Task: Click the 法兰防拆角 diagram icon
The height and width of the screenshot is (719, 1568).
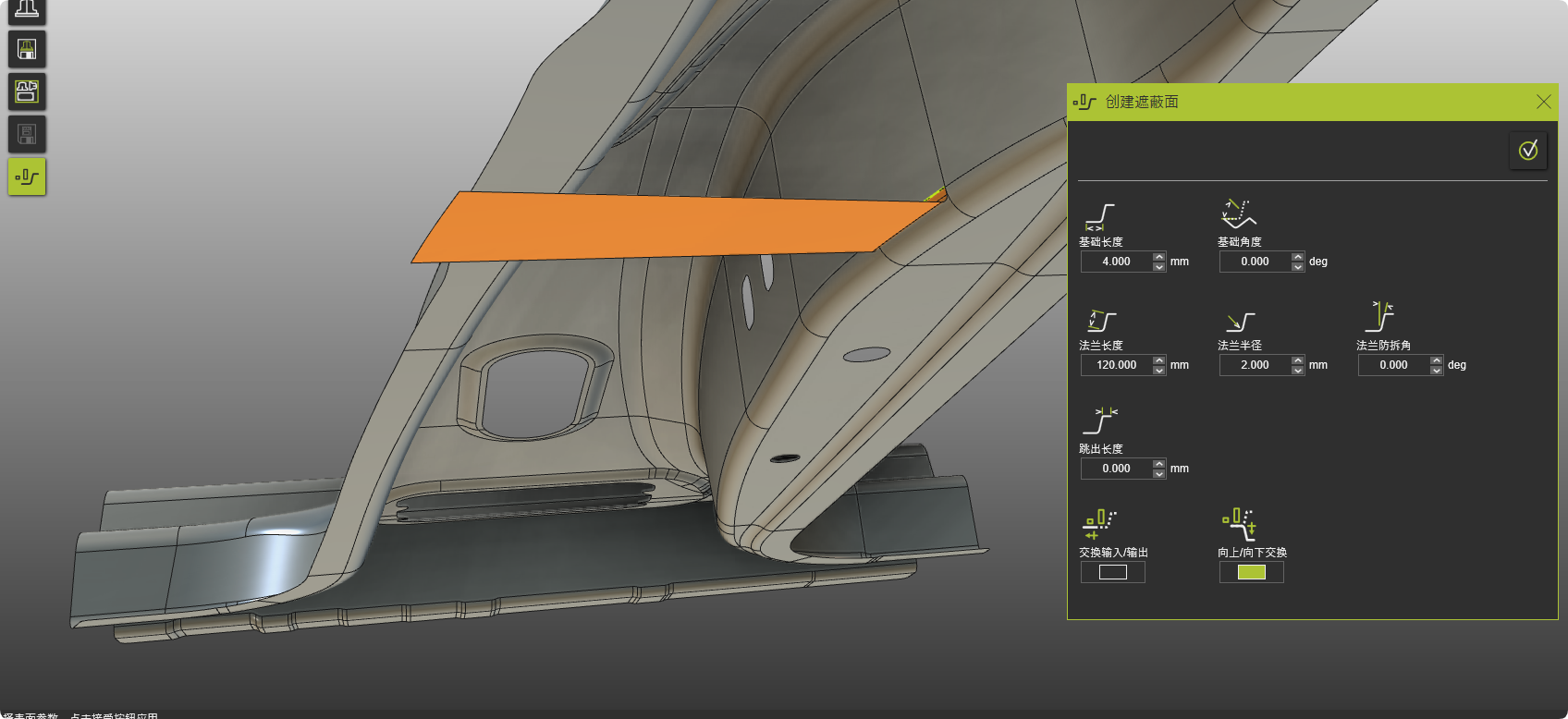Action: [1380, 316]
